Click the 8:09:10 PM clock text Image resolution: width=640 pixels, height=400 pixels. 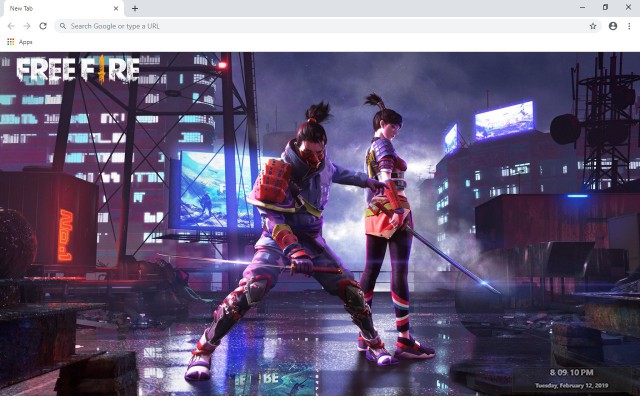coord(571,372)
